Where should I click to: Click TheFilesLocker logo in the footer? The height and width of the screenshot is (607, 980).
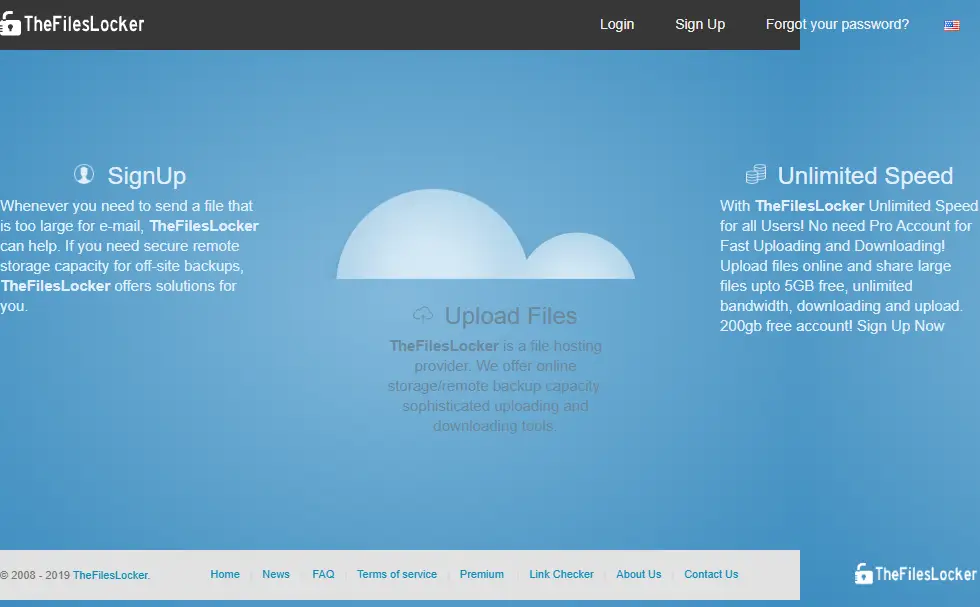point(916,573)
